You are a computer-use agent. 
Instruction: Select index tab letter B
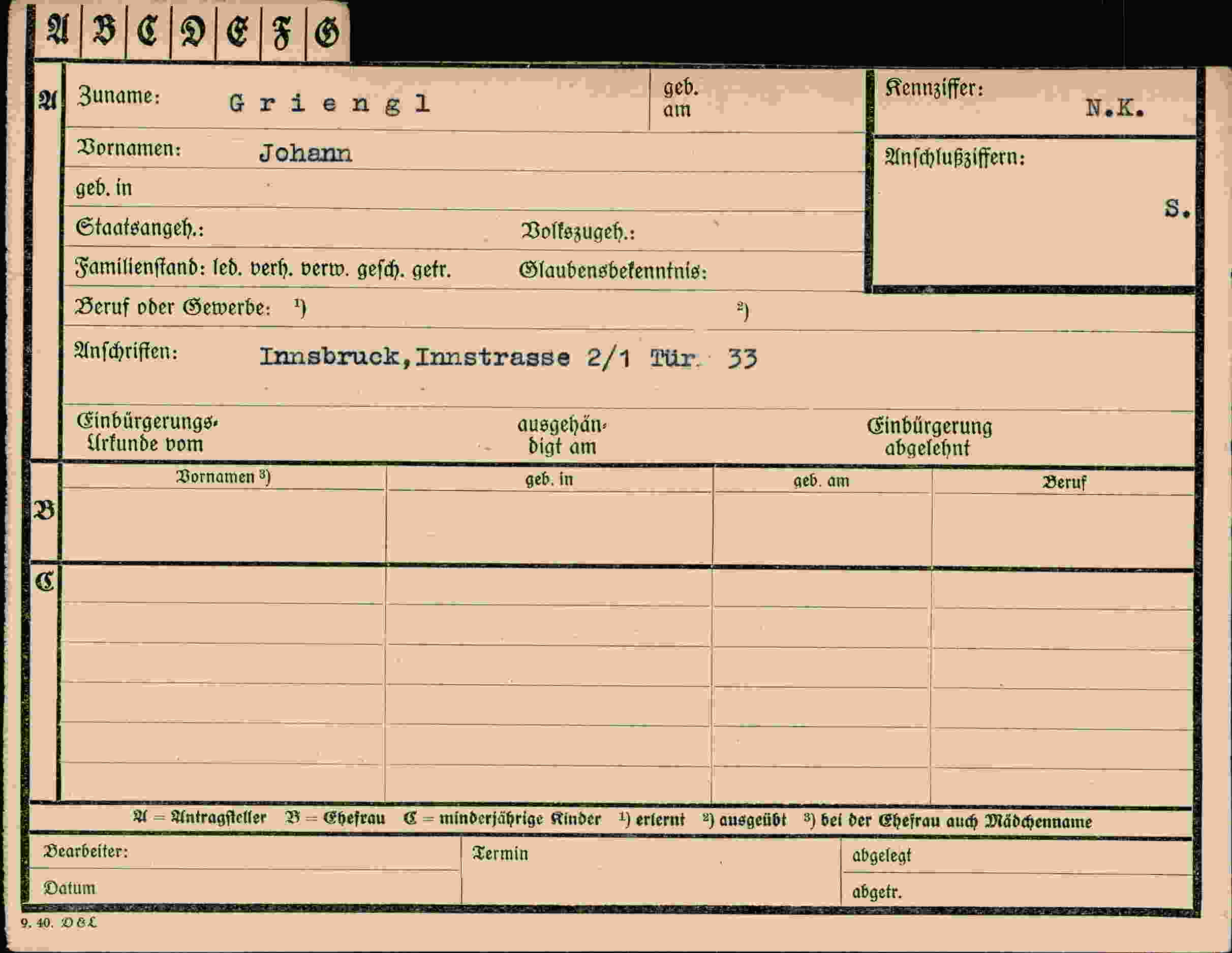[x=104, y=30]
